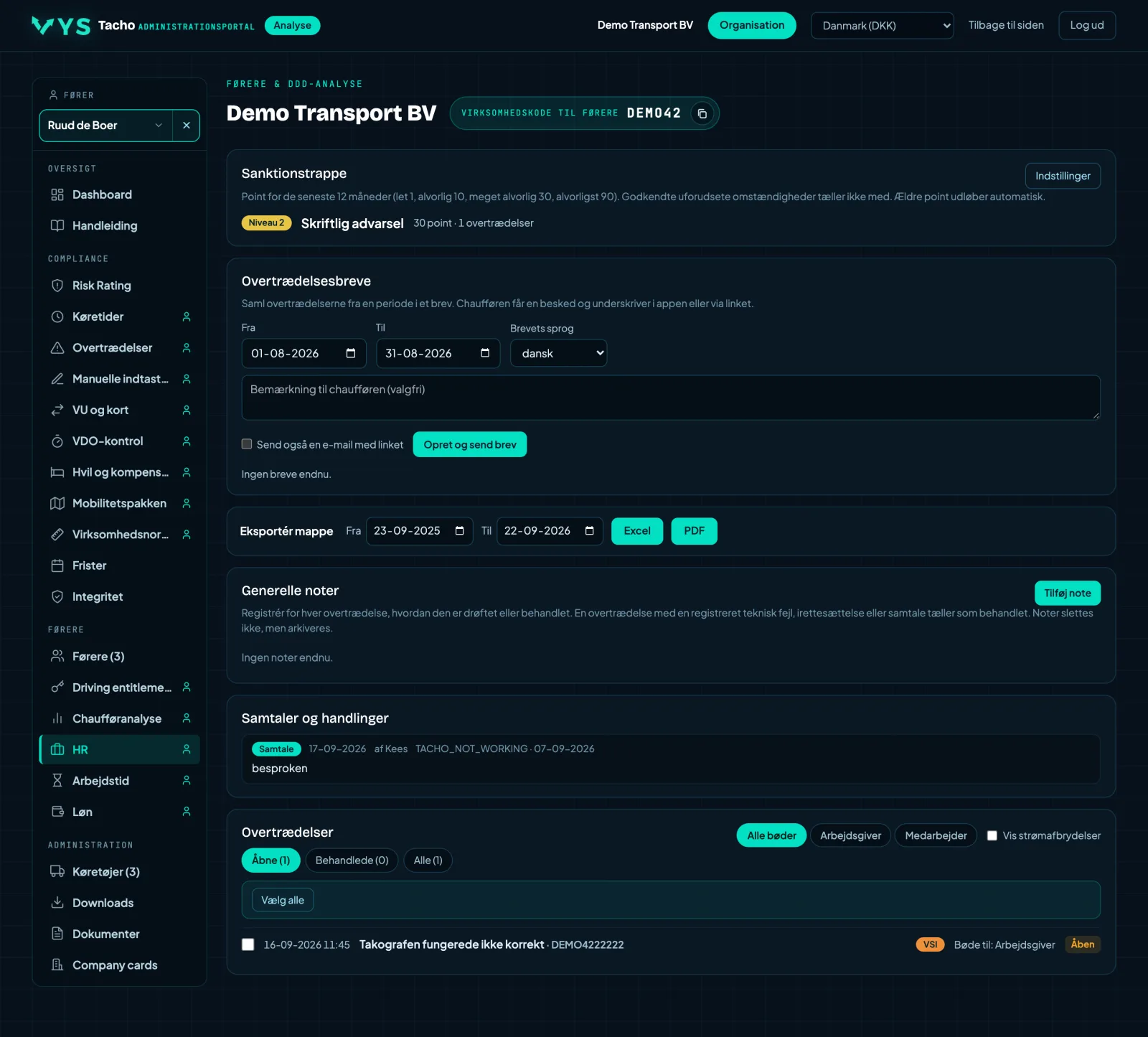The height and width of the screenshot is (1037, 1148).
Task: Open the Frister calendar icon
Action: (57, 566)
